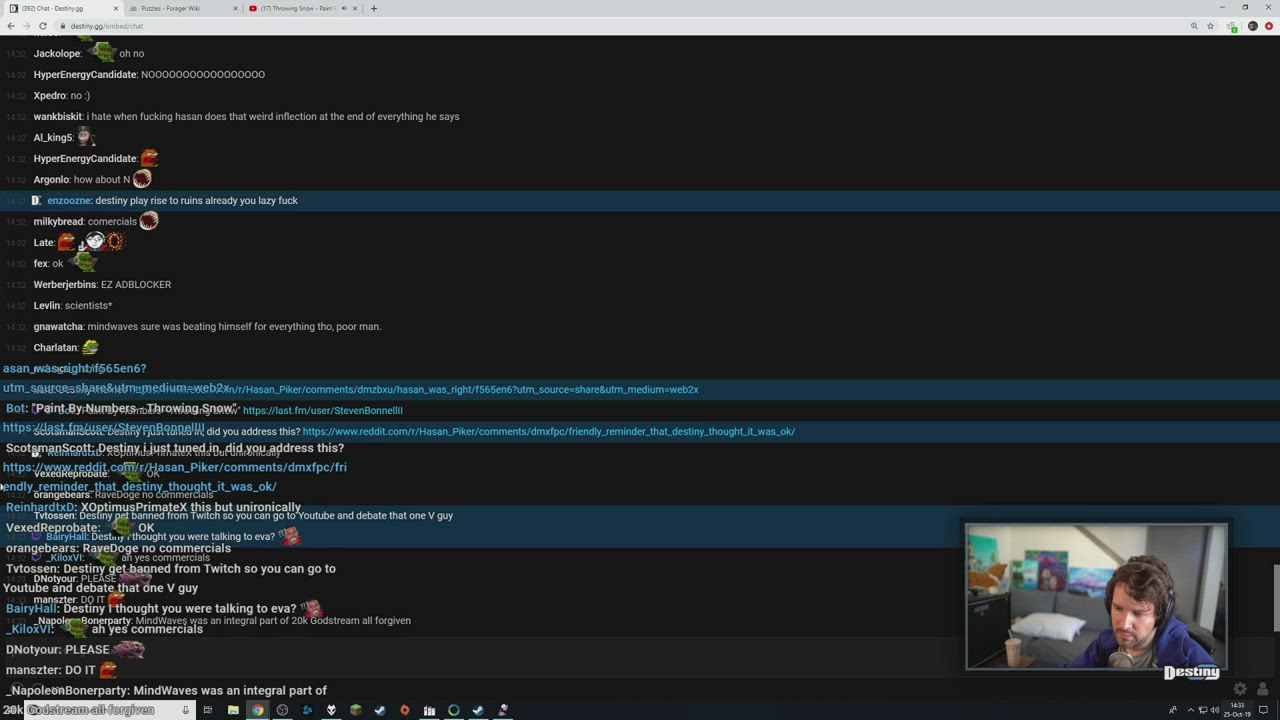Click the emote after Charlatan's name

(x=90, y=347)
